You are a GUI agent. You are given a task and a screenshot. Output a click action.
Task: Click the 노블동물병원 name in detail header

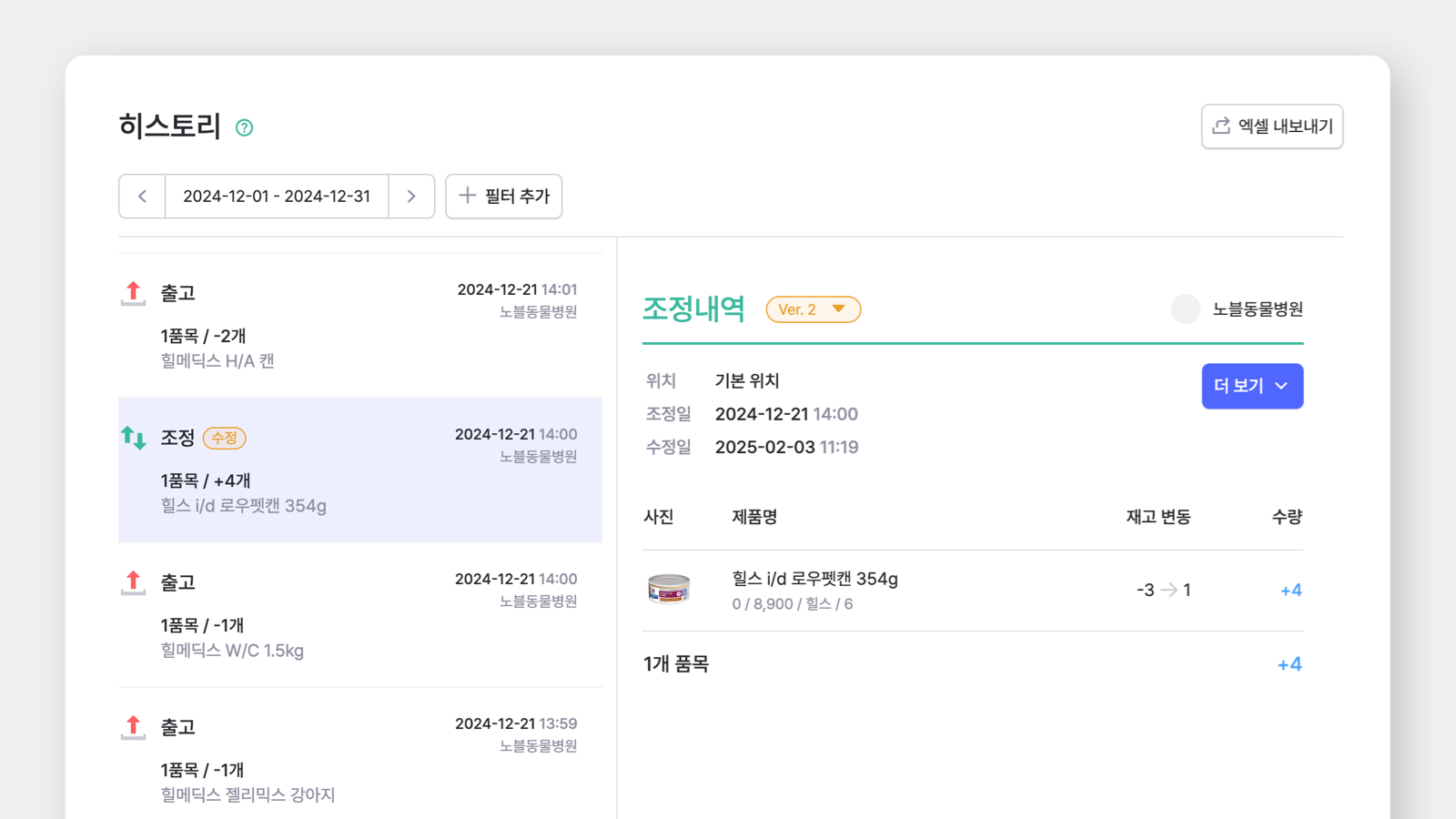coord(1258,309)
